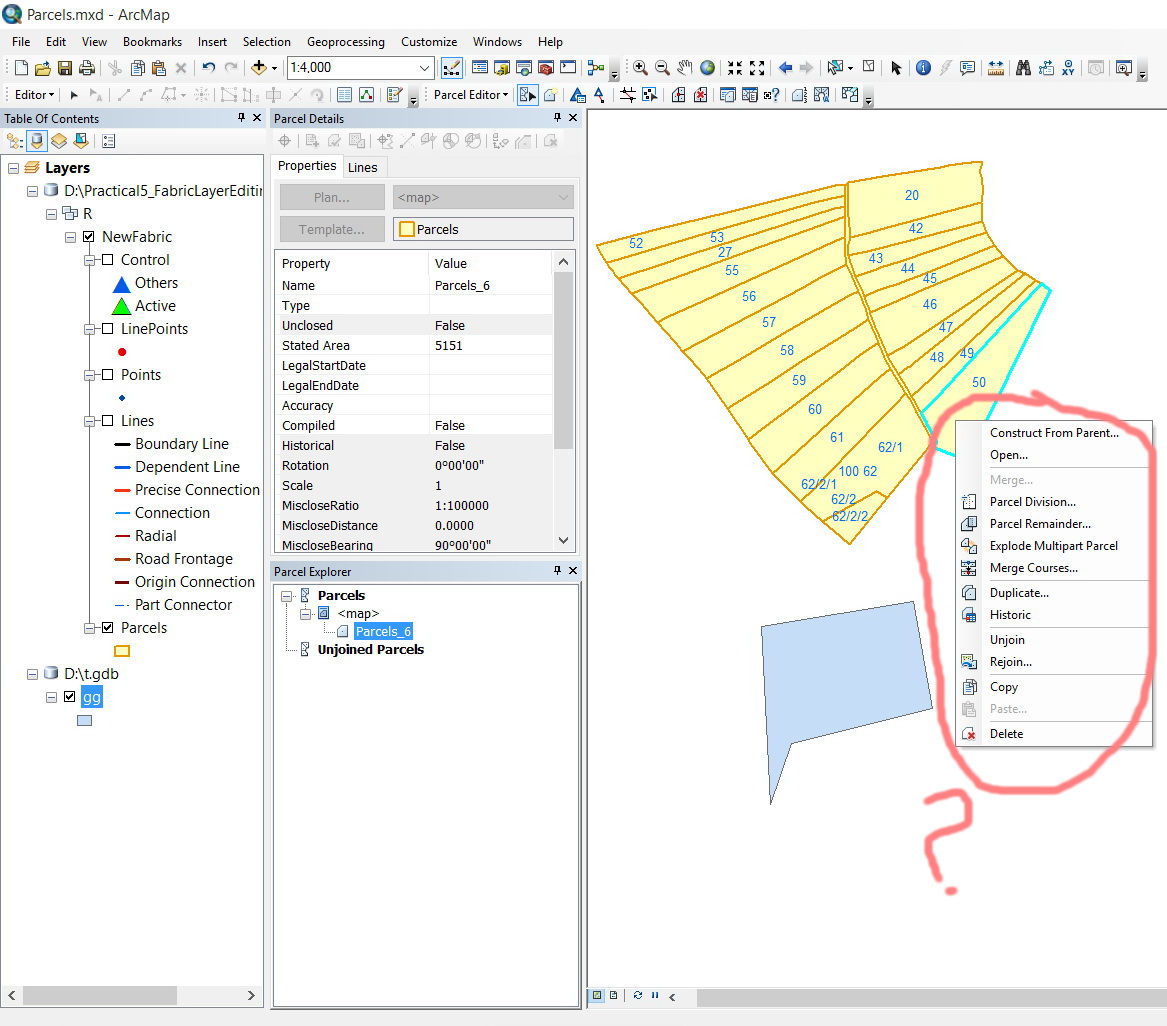Click the Full Extent globe icon

tap(707, 68)
